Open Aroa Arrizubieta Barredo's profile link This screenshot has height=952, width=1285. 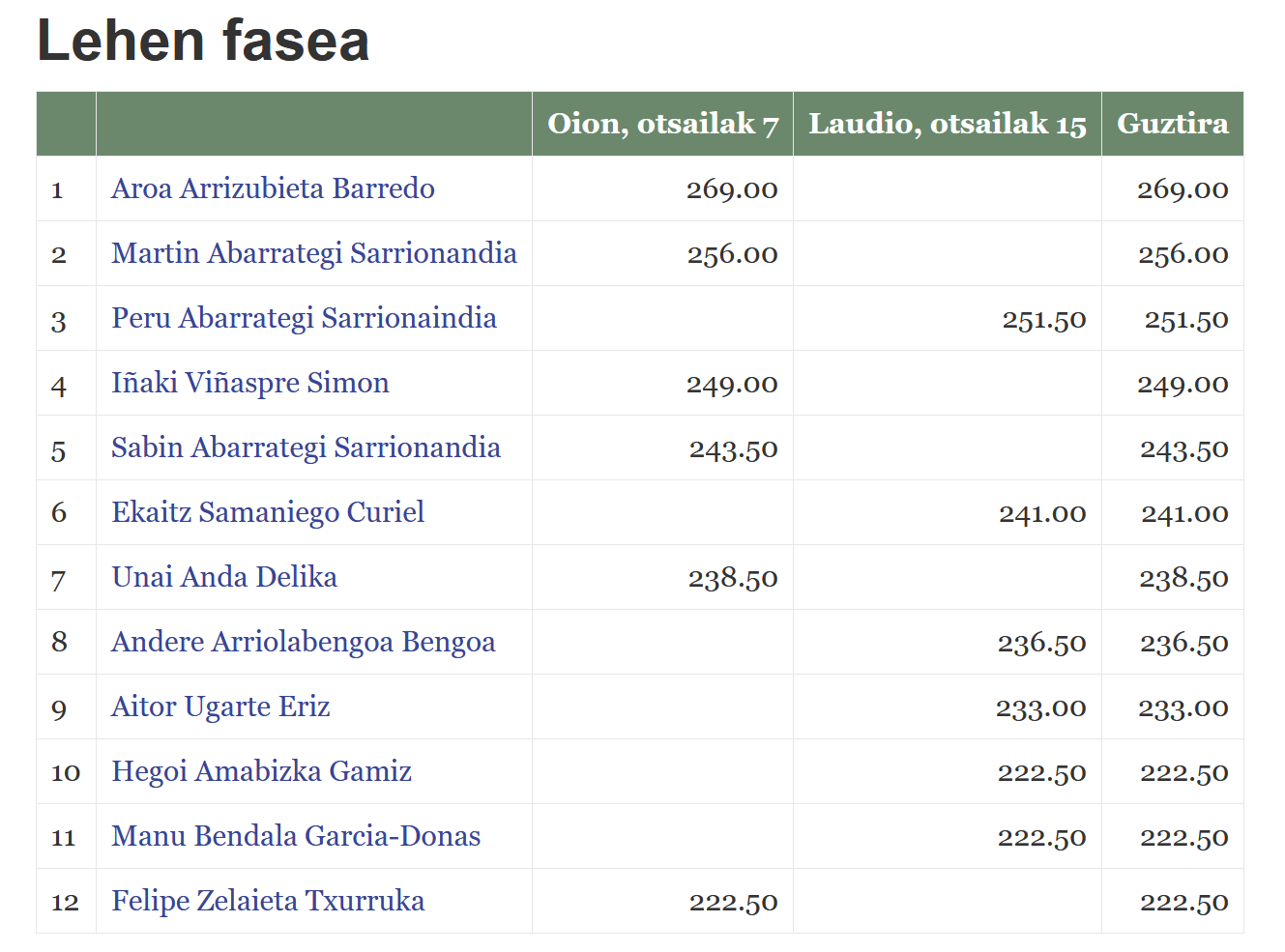point(273,188)
